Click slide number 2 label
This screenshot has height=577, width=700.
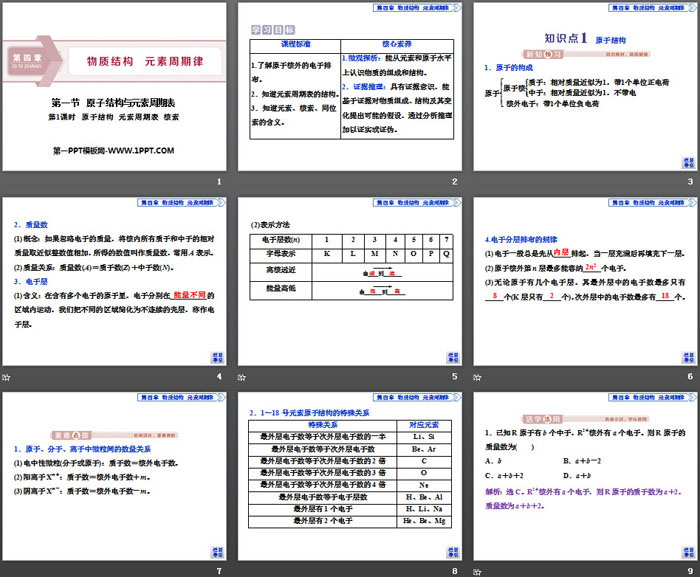click(454, 181)
